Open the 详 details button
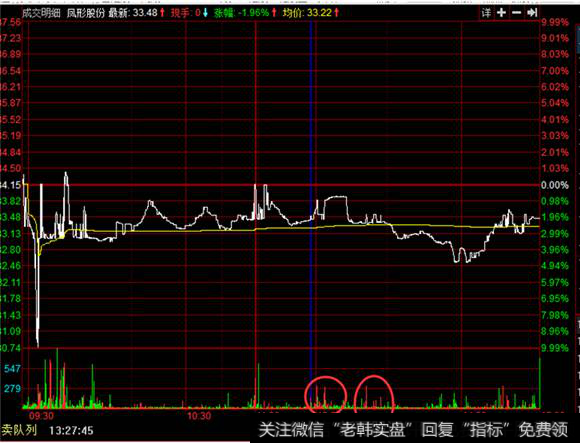The image size is (580, 443). pos(486,13)
